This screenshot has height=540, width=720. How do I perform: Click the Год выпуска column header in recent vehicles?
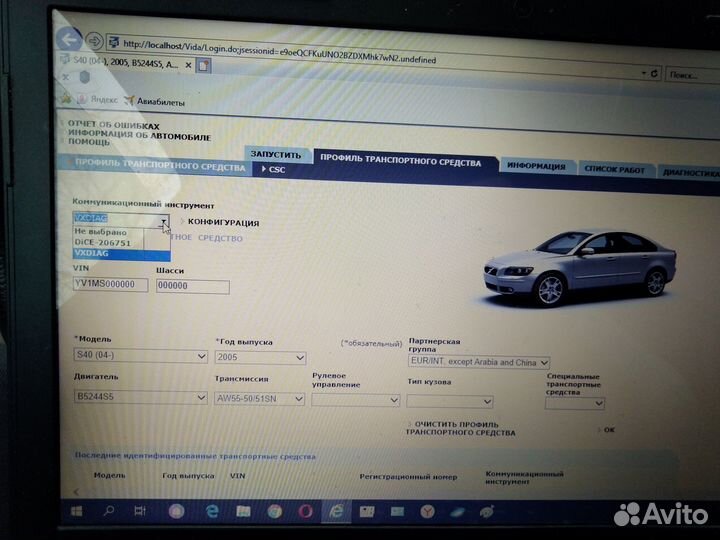click(188, 476)
